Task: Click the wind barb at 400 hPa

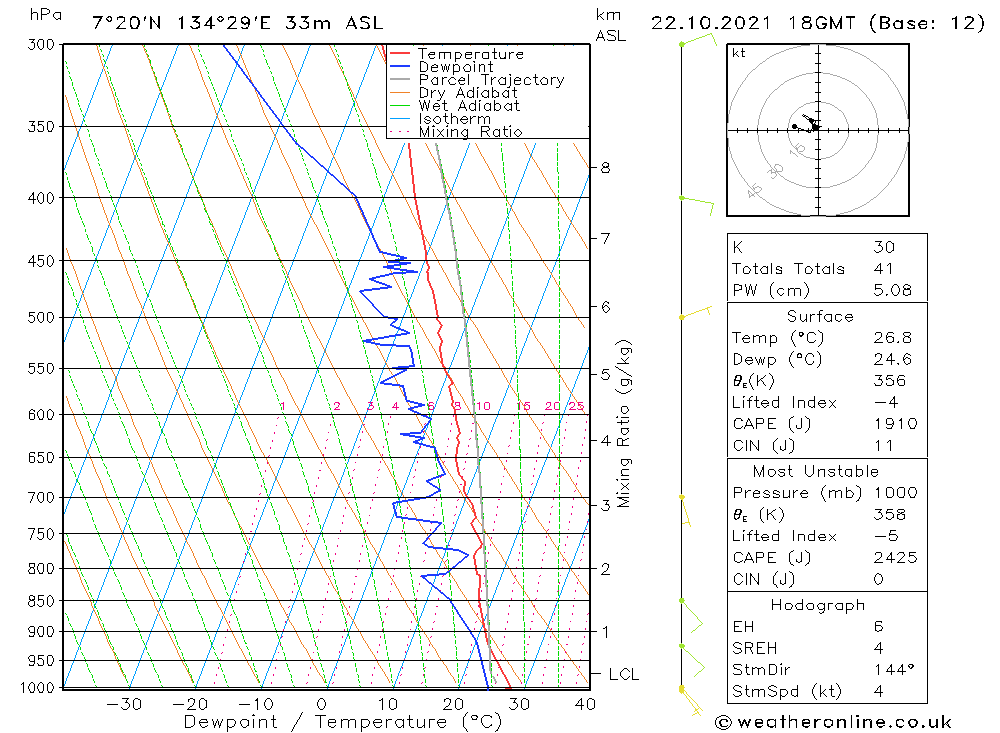Action: click(697, 204)
